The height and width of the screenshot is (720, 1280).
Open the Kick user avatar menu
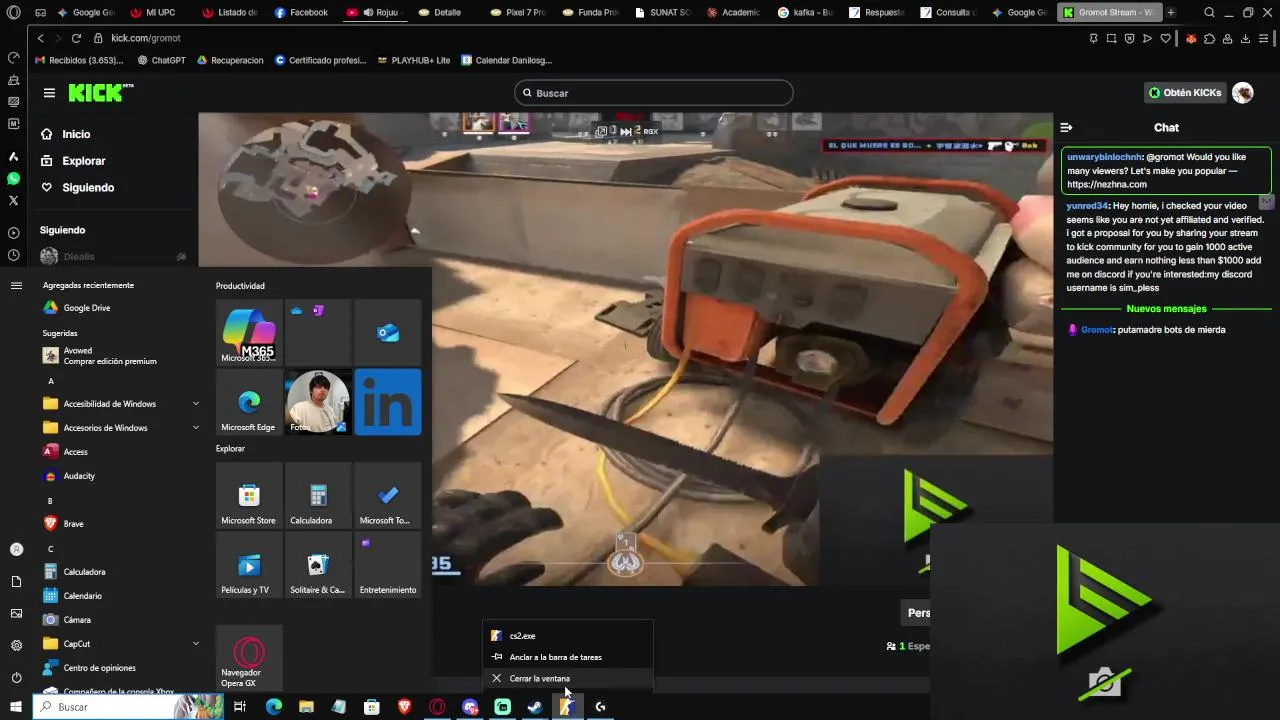(1243, 93)
